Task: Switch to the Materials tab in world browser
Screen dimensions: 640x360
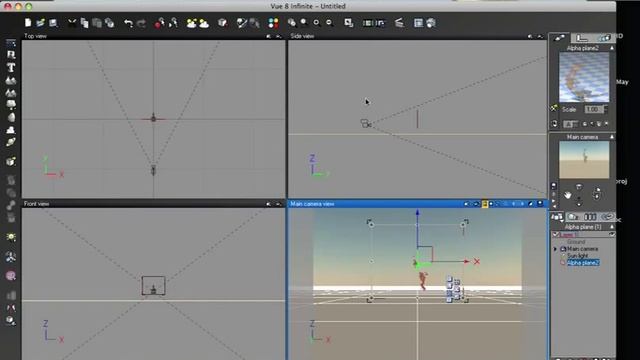Action: click(x=573, y=217)
